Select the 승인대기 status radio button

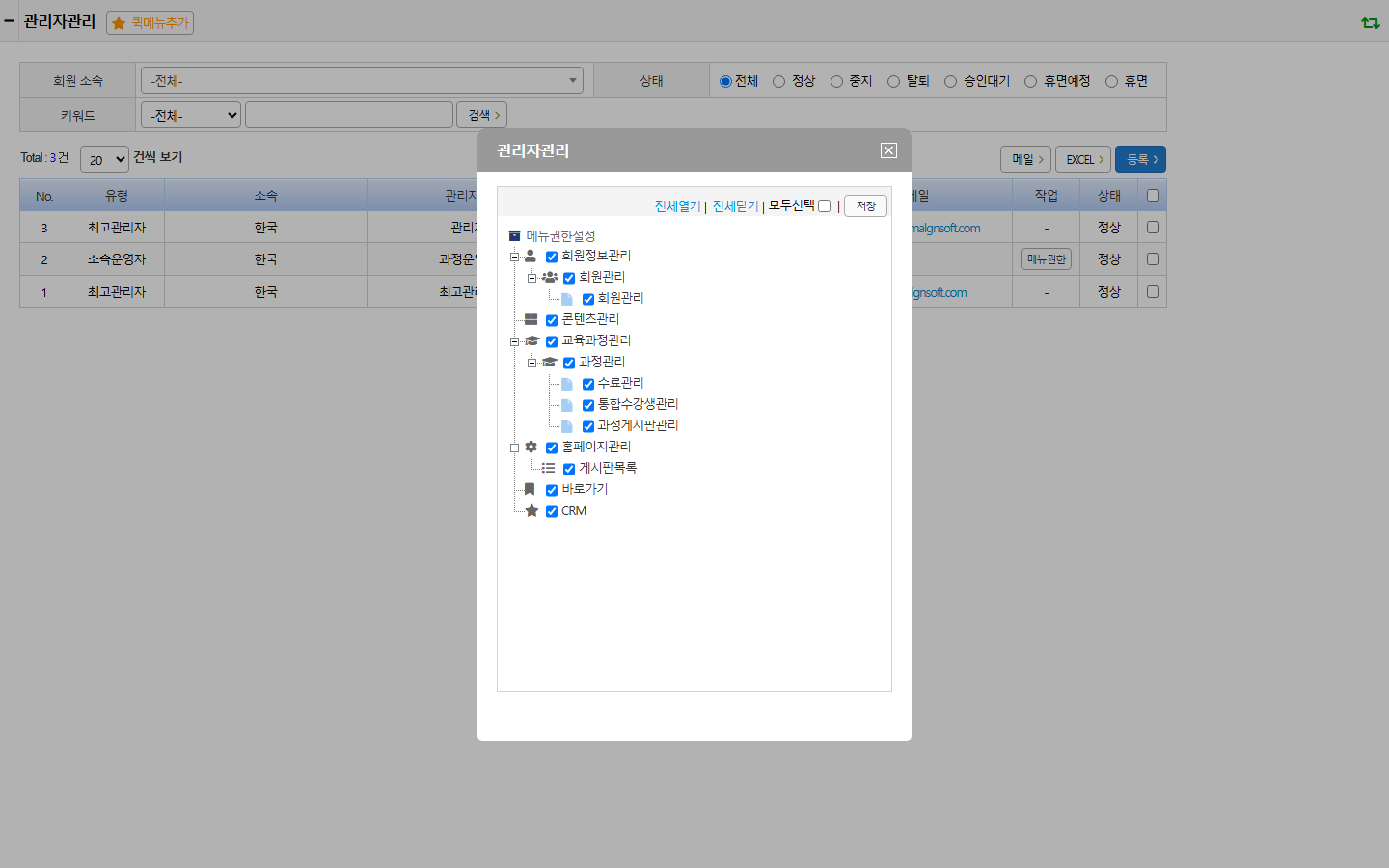[950, 81]
